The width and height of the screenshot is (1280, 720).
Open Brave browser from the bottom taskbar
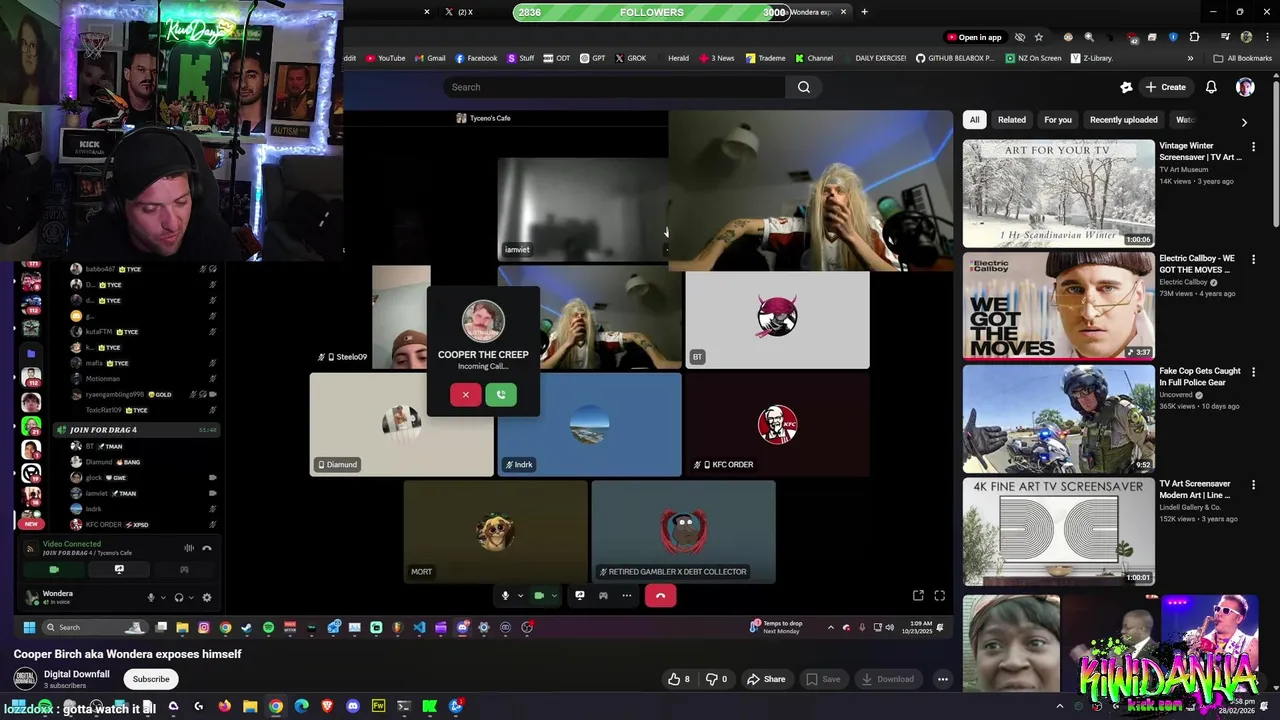coord(326,706)
